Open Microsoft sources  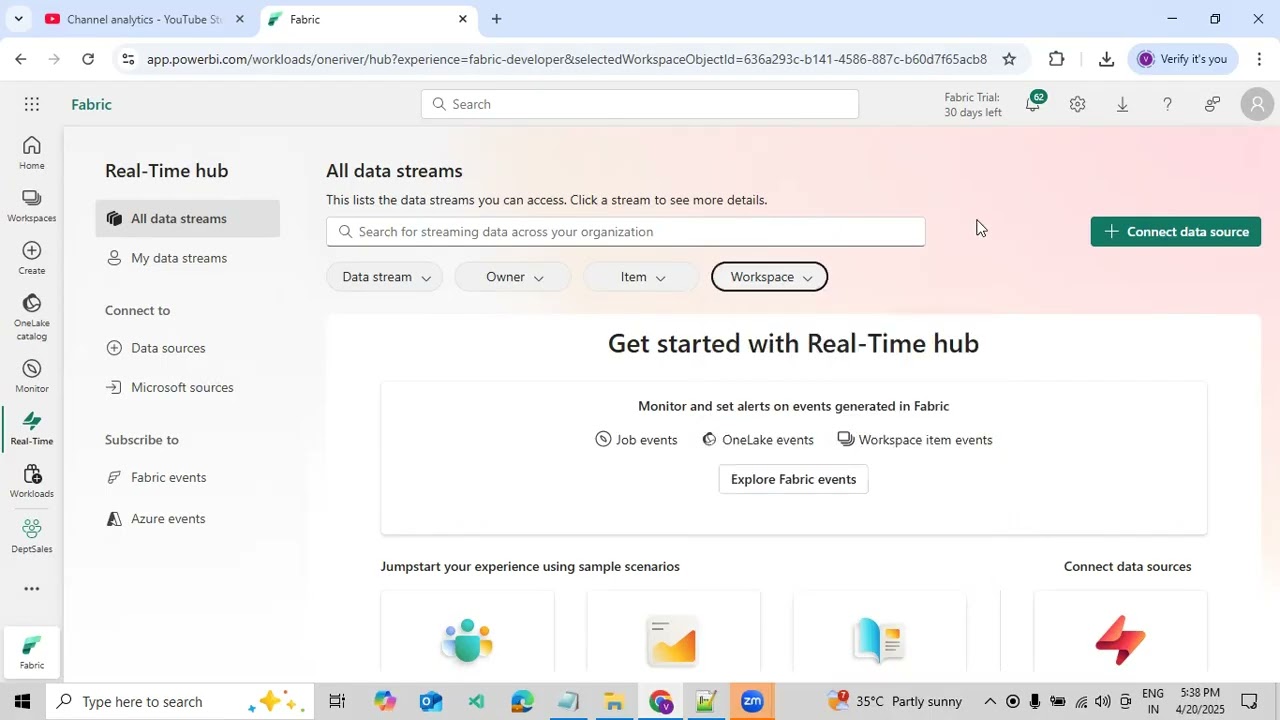[x=188, y=387]
